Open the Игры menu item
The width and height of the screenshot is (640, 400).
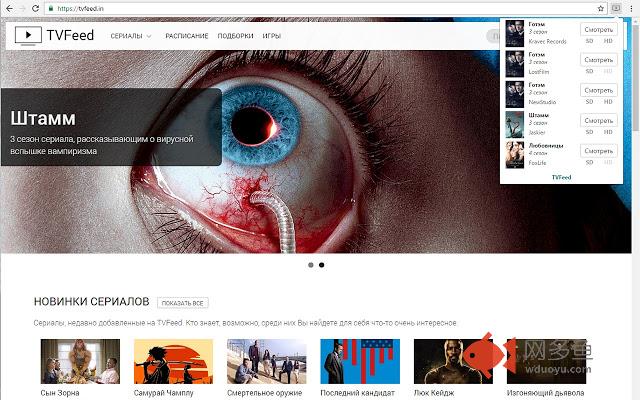click(x=271, y=36)
